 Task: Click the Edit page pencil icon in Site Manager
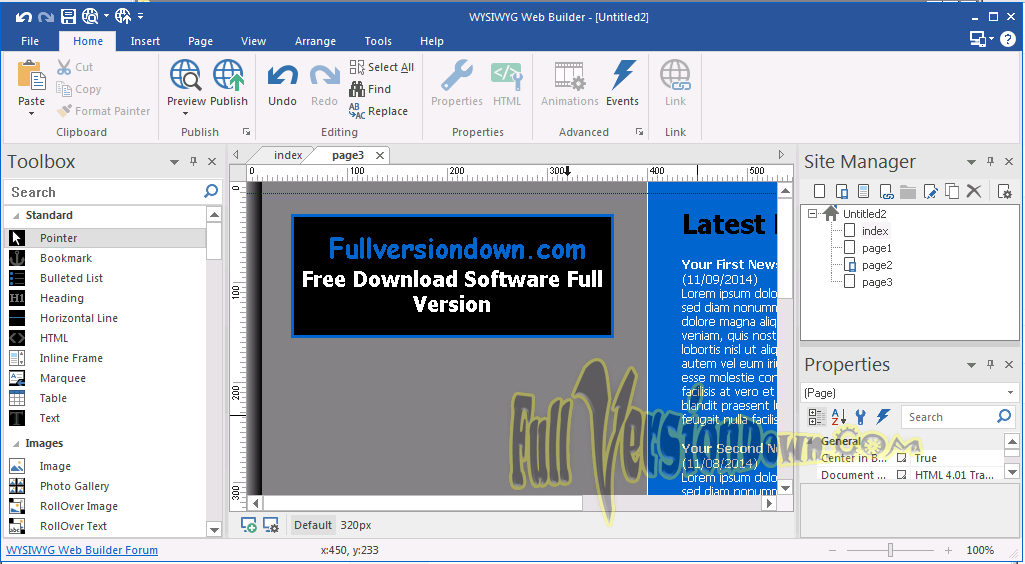pyautogui.click(x=930, y=191)
